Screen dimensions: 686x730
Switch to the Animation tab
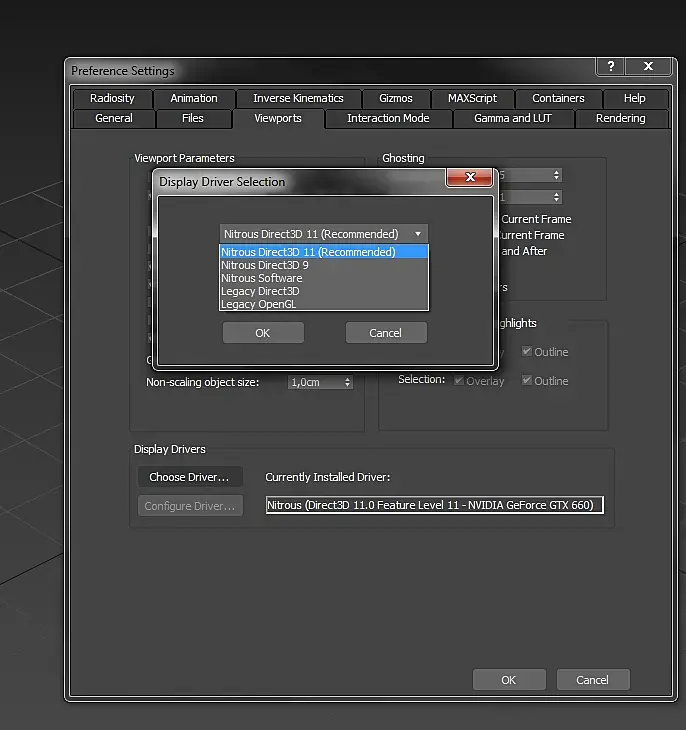coord(194,98)
